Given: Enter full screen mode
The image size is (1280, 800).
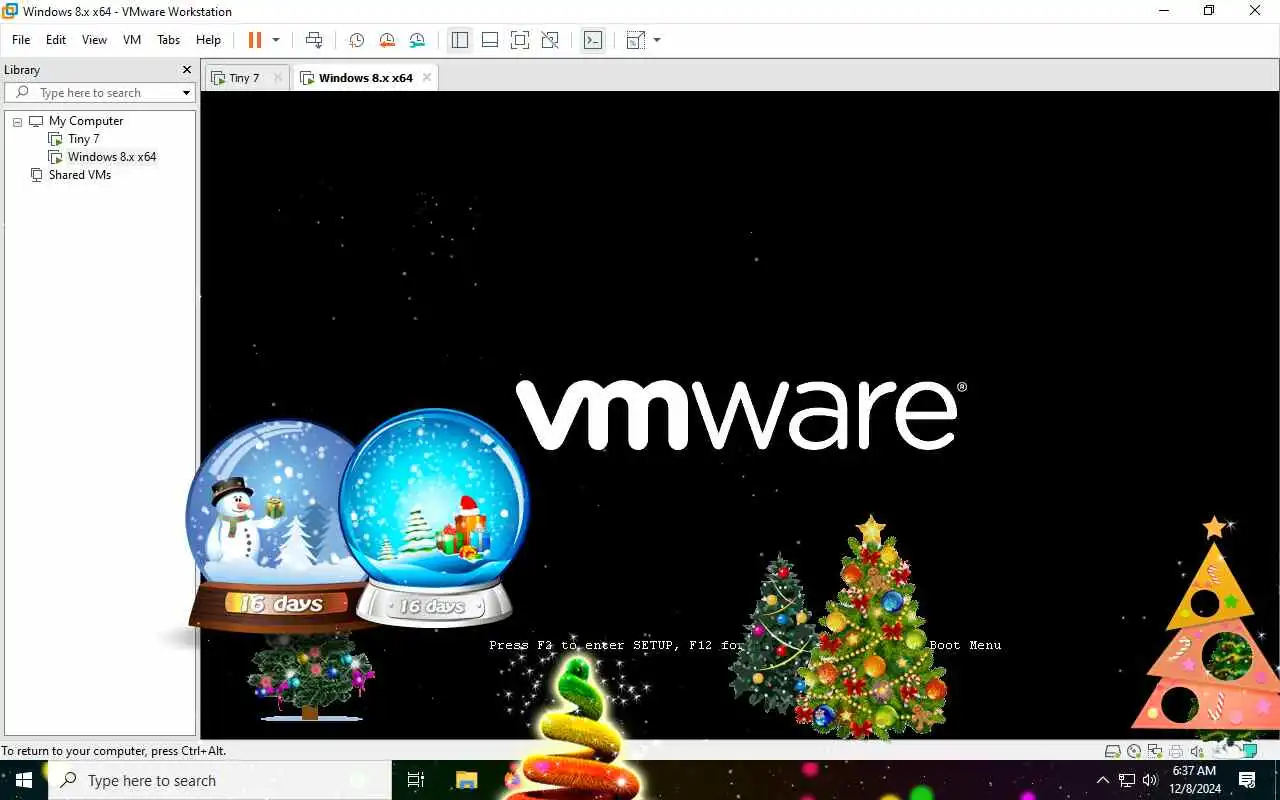Looking at the screenshot, I should [520, 40].
